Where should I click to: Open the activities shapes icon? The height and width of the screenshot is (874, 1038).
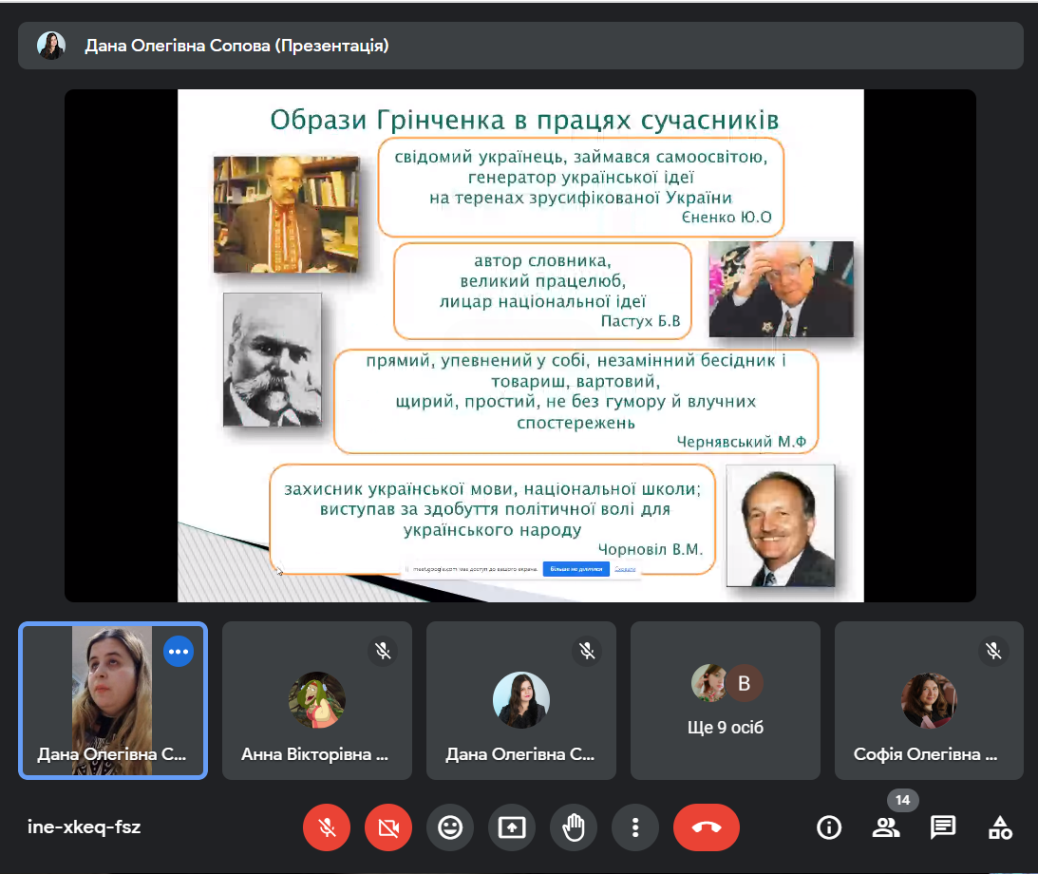tap(999, 827)
